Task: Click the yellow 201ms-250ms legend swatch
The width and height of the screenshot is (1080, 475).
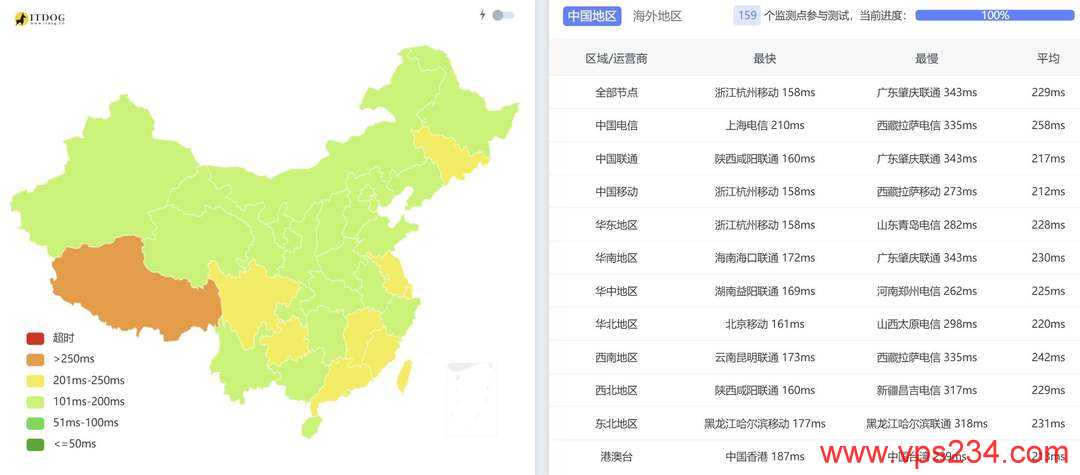Action: click(35, 381)
